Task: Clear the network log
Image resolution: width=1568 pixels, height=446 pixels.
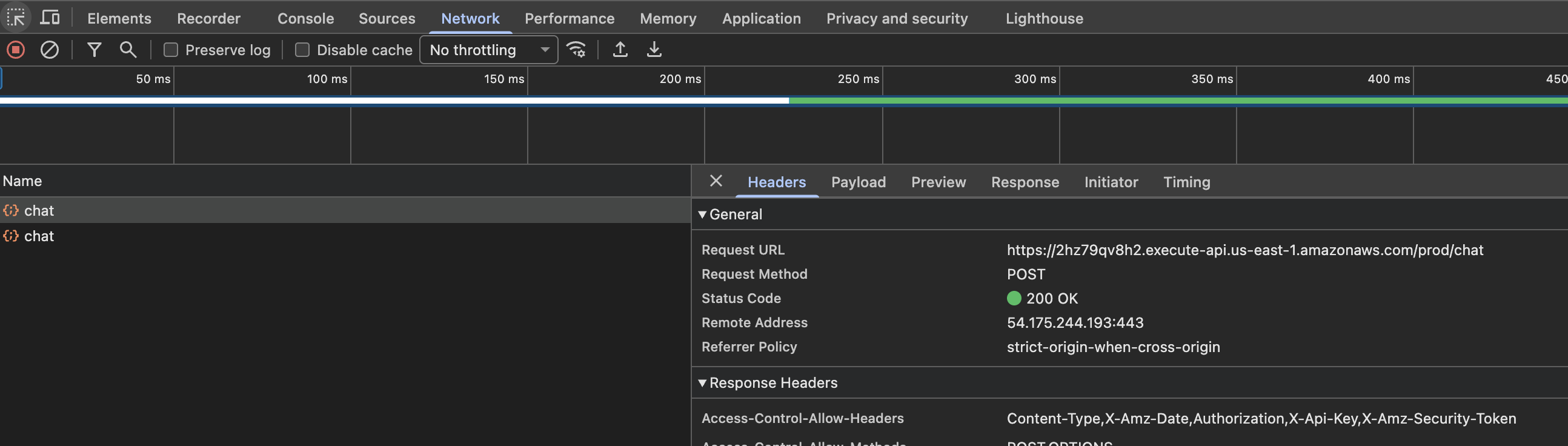Action: [x=49, y=49]
